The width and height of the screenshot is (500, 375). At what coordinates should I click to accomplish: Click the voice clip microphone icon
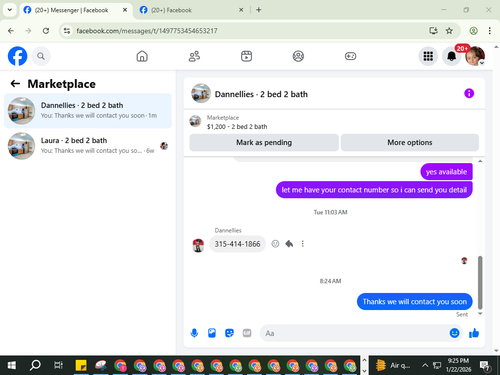coord(194,333)
